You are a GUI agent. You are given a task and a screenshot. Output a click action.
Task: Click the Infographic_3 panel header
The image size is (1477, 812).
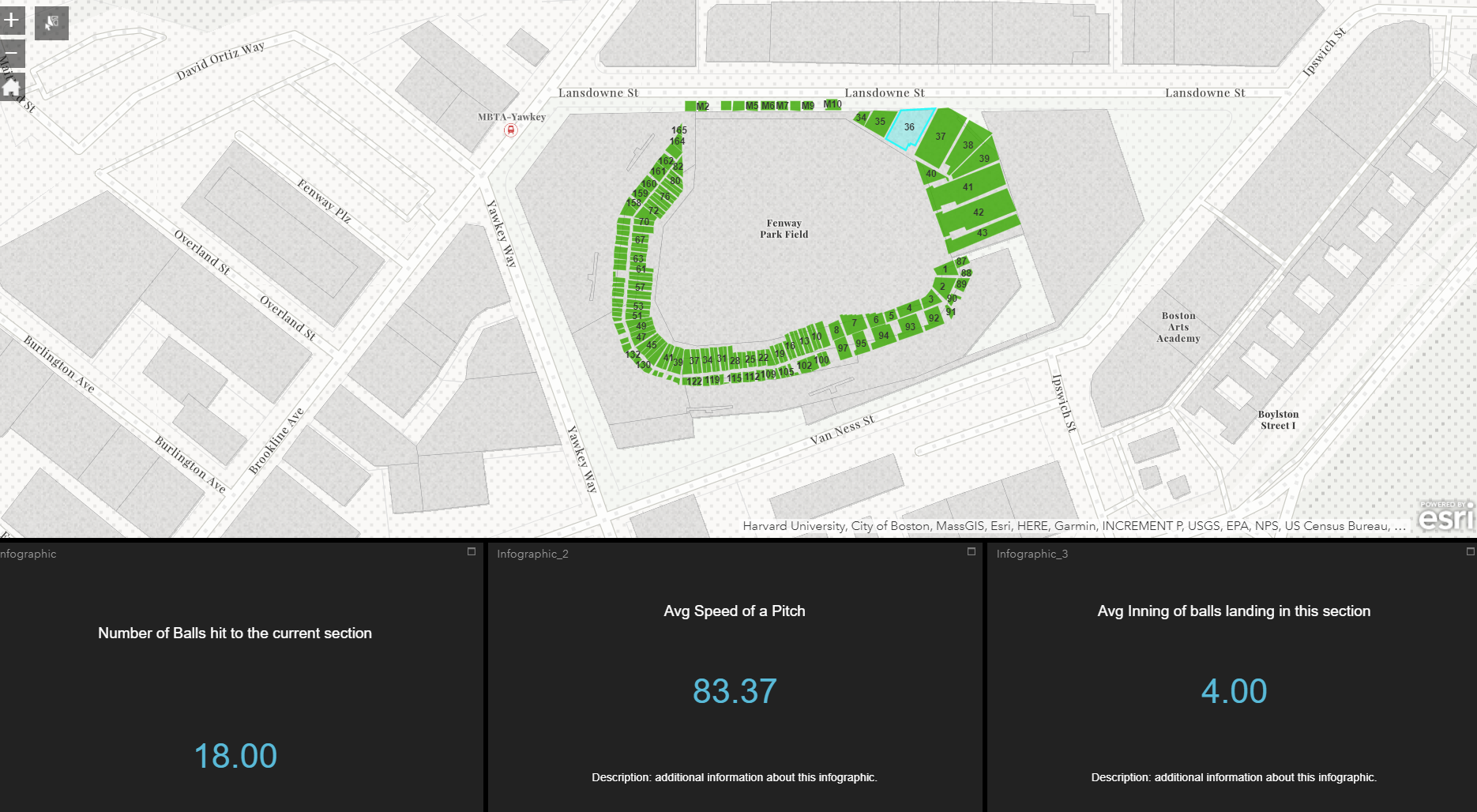click(x=1032, y=554)
